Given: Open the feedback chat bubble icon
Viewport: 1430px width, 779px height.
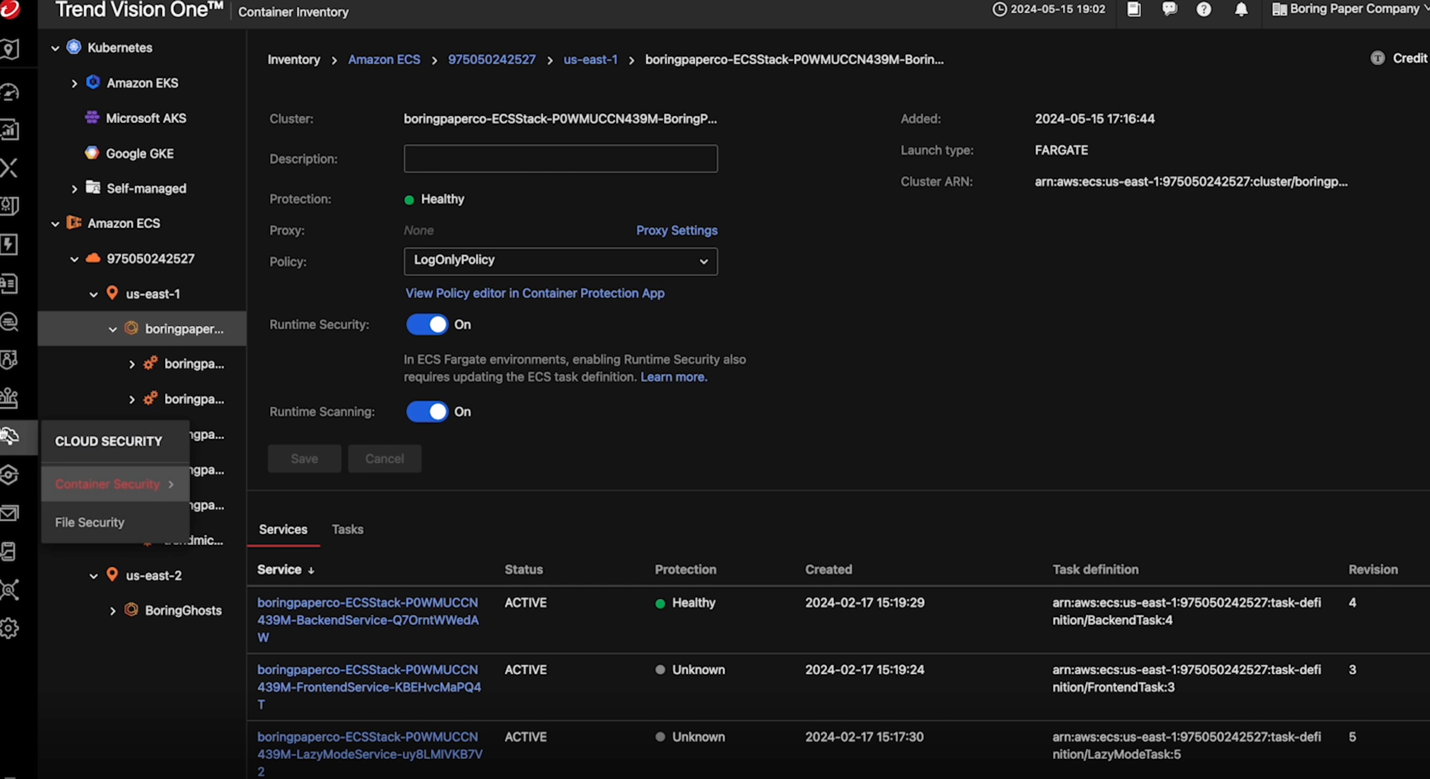Looking at the screenshot, I should tap(1169, 10).
